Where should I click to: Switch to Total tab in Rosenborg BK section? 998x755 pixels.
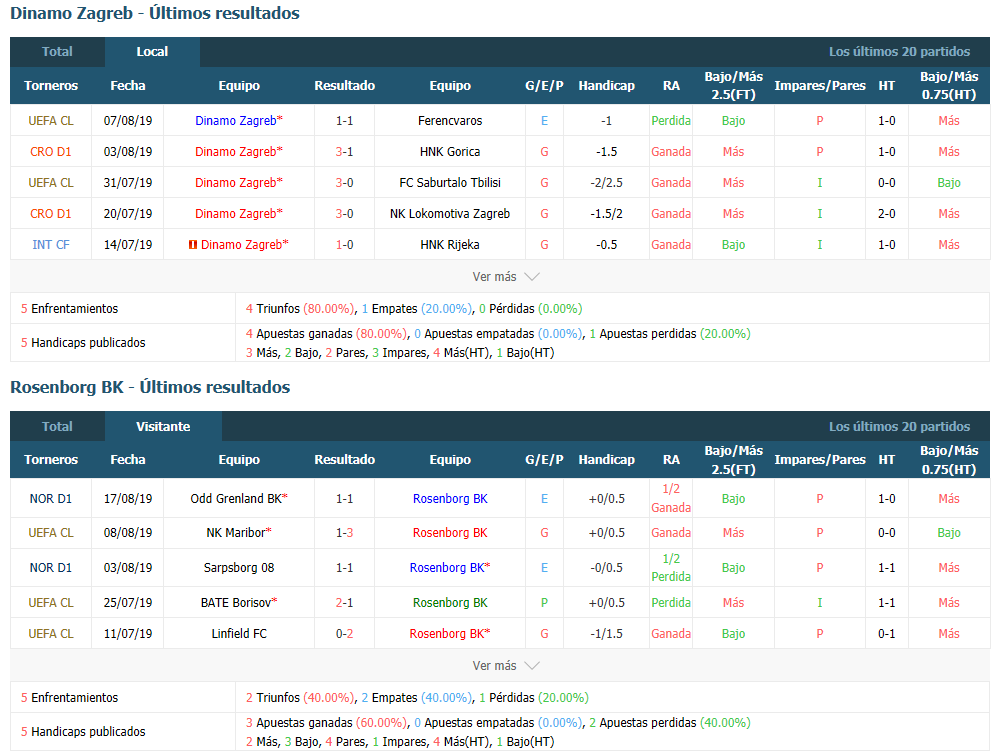[57, 427]
